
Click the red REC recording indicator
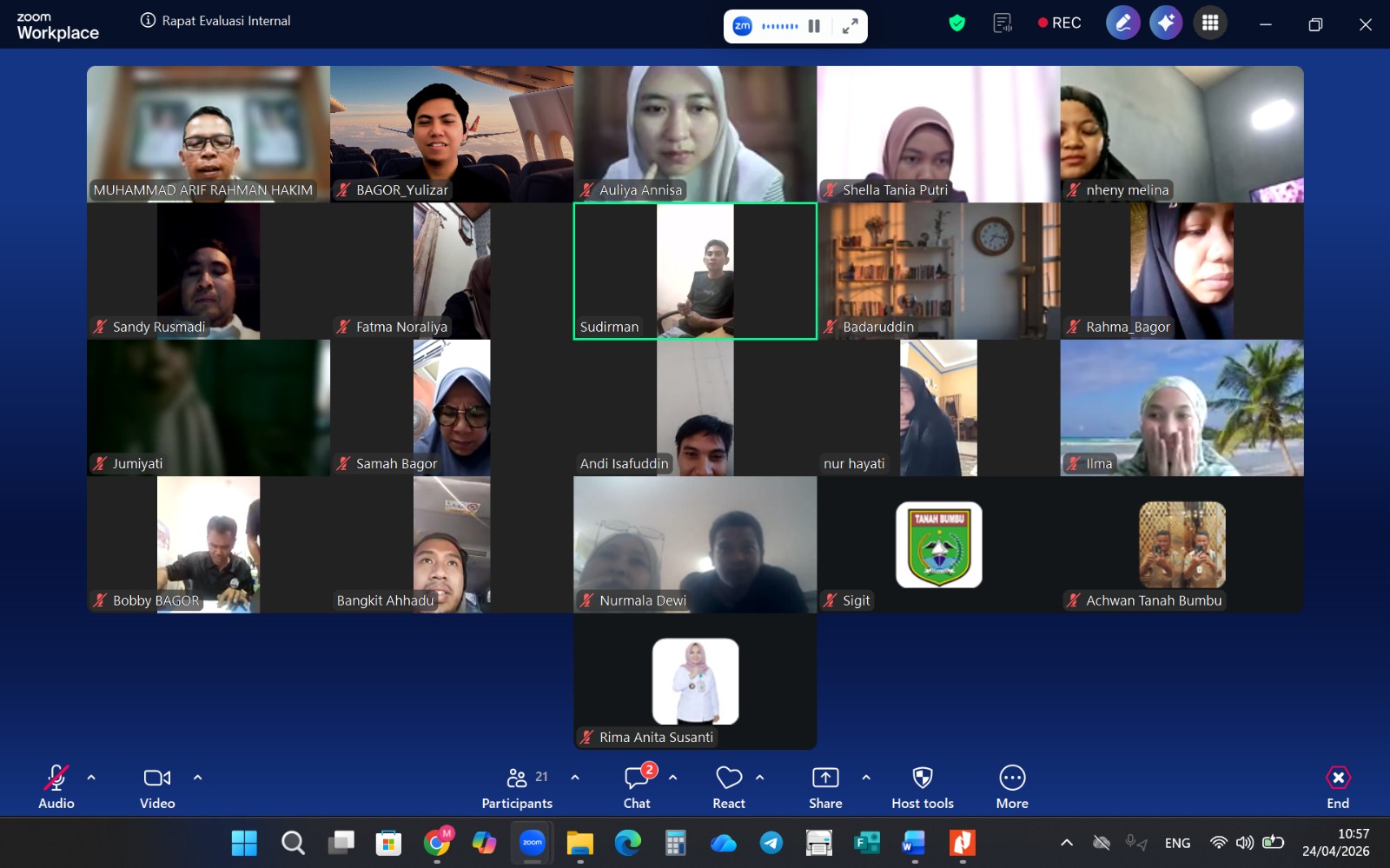1060,23
